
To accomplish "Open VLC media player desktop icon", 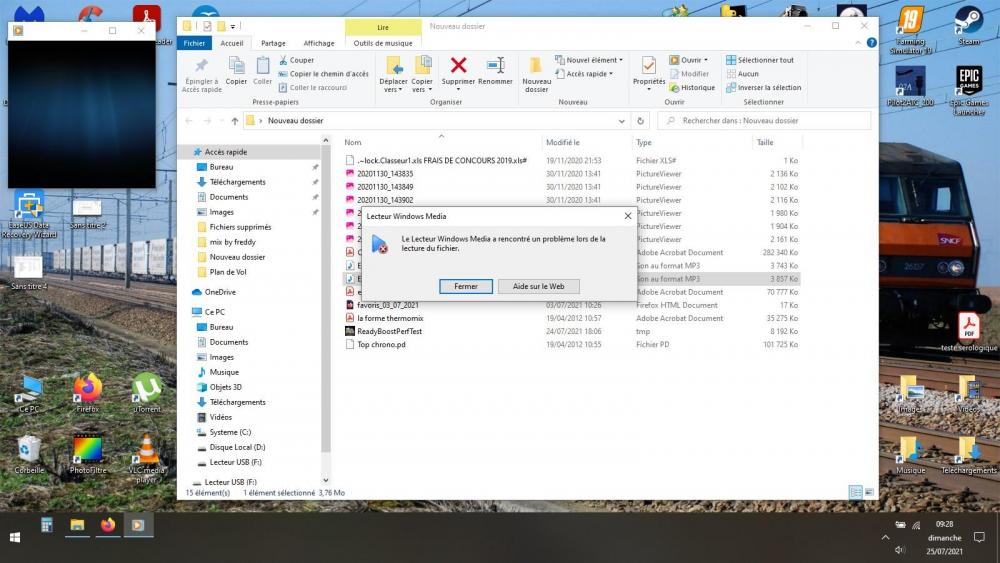I will (147, 450).
